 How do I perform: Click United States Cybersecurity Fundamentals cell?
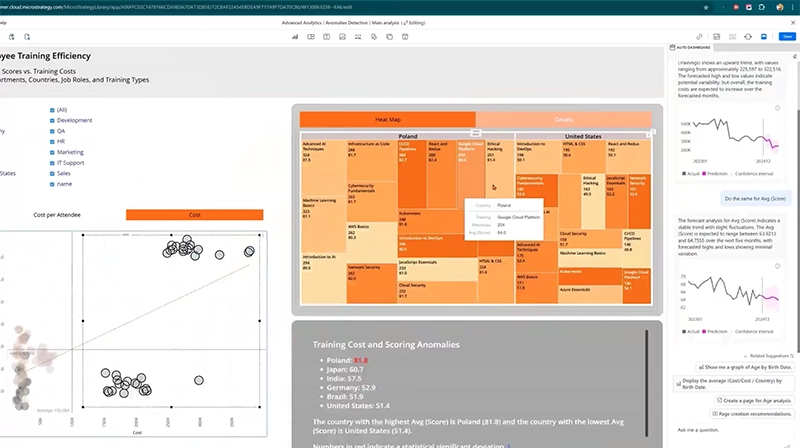click(x=537, y=190)
